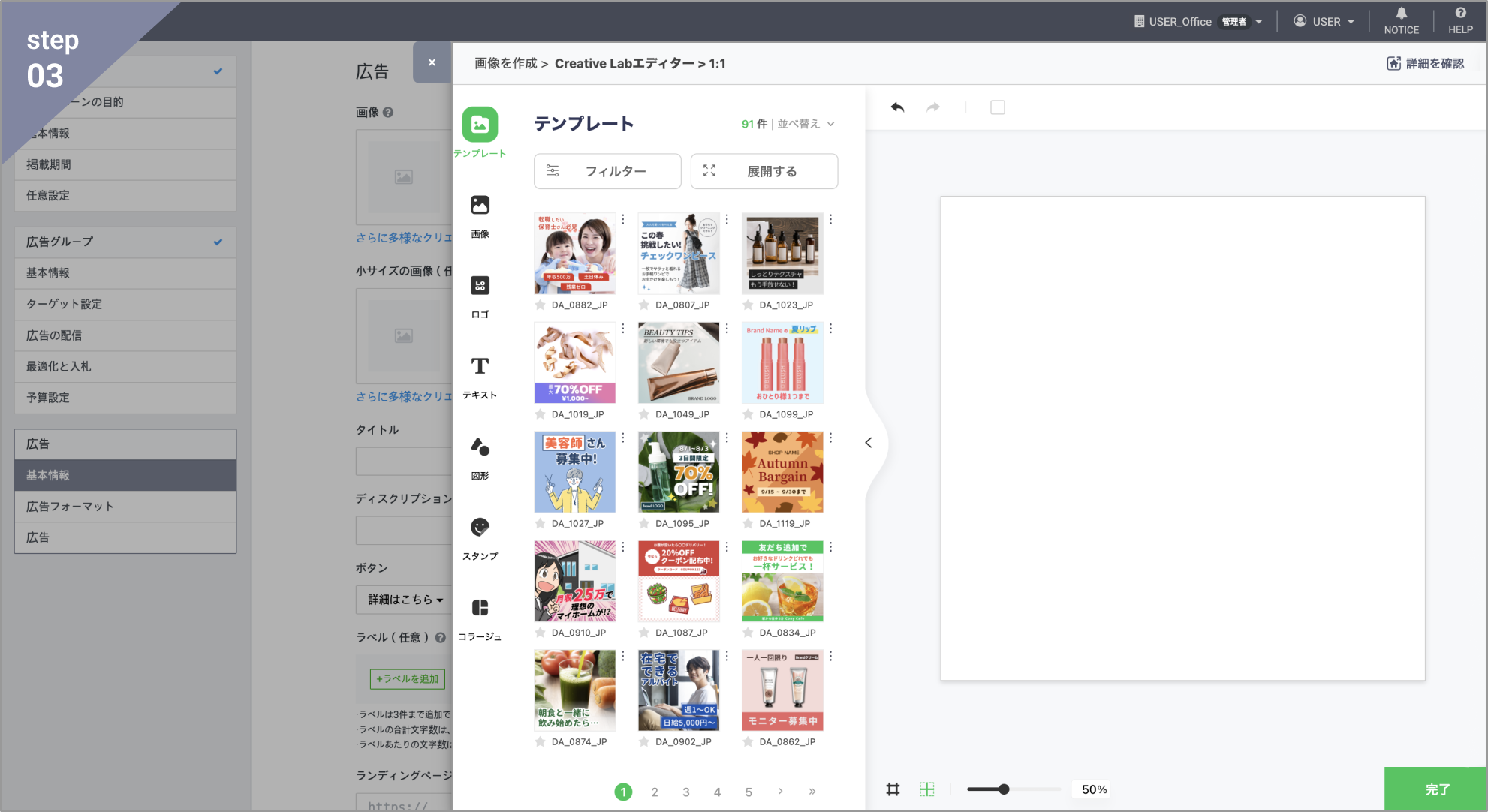Collapse the template panel with left chevron

pos(869,443)
